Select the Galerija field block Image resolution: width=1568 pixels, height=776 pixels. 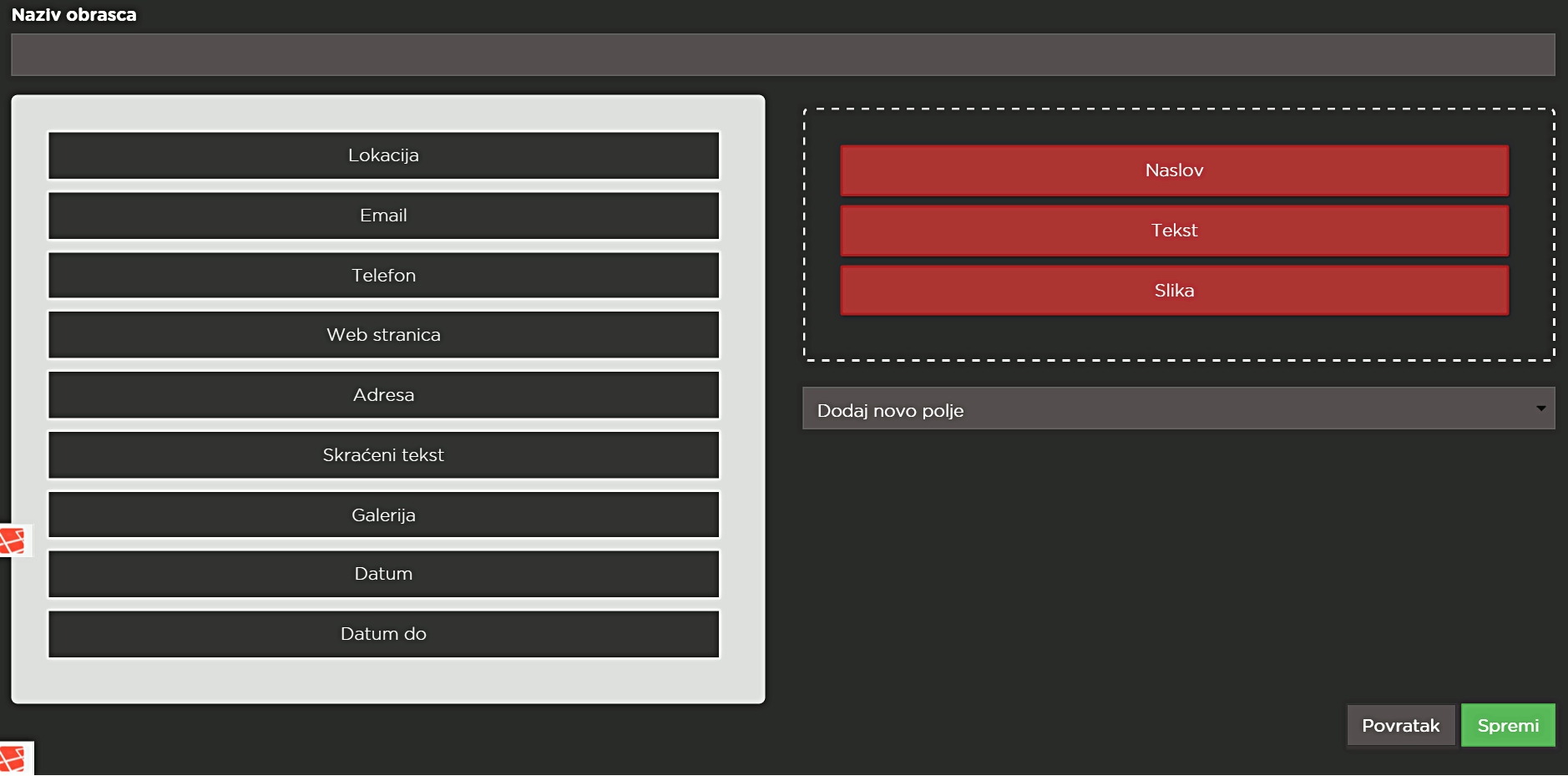point(383,515)
